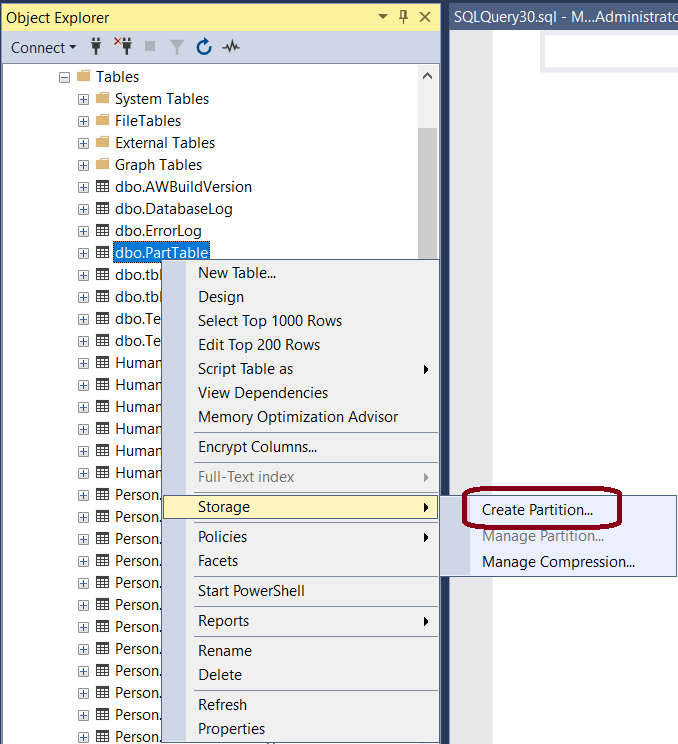Open Memory Optimization Advisor
This screenshot has width=678, height=744.
(300, 417)
